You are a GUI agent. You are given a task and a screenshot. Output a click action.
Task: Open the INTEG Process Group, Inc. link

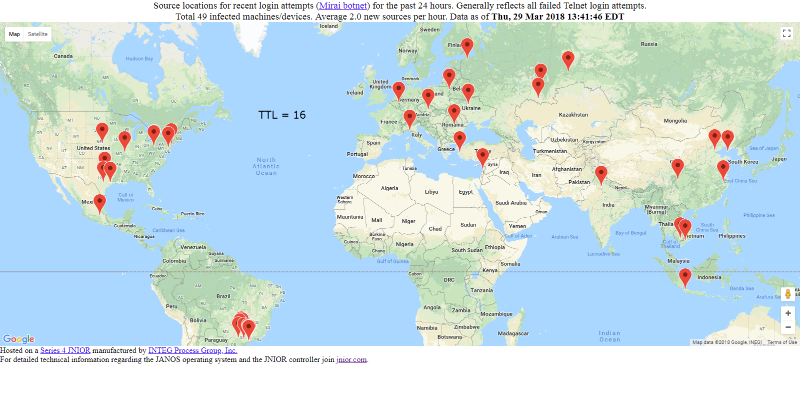pos(193,350)
